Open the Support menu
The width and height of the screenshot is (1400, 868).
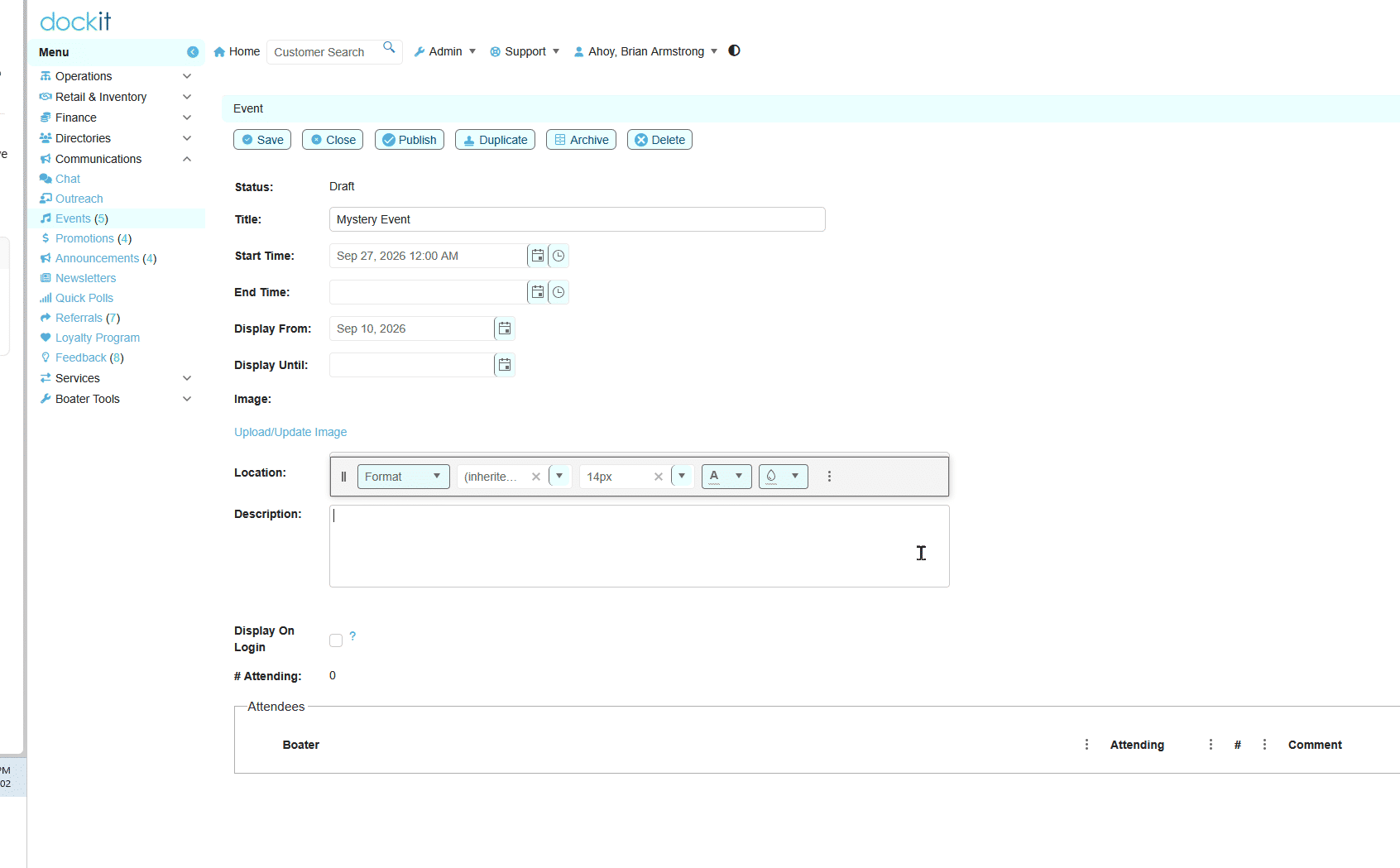click(525, 51)
